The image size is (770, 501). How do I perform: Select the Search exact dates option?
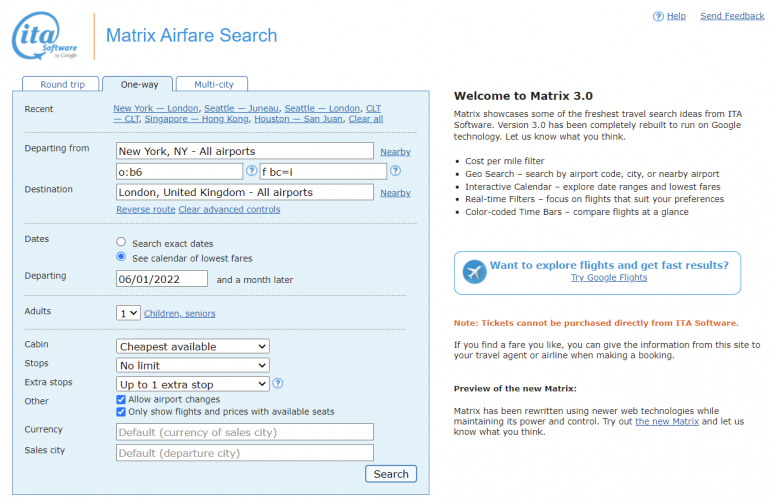pyautogui.click(x=121, y=242)
